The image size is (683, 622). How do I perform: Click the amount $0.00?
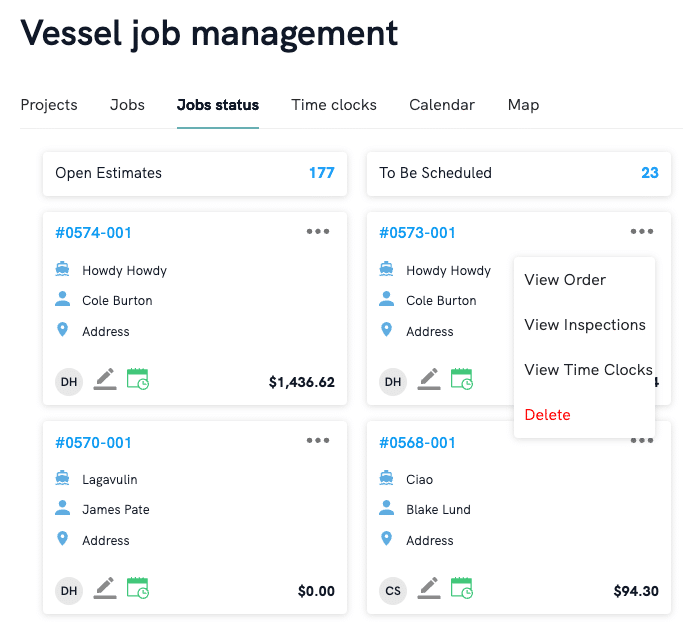pos(316,592)
